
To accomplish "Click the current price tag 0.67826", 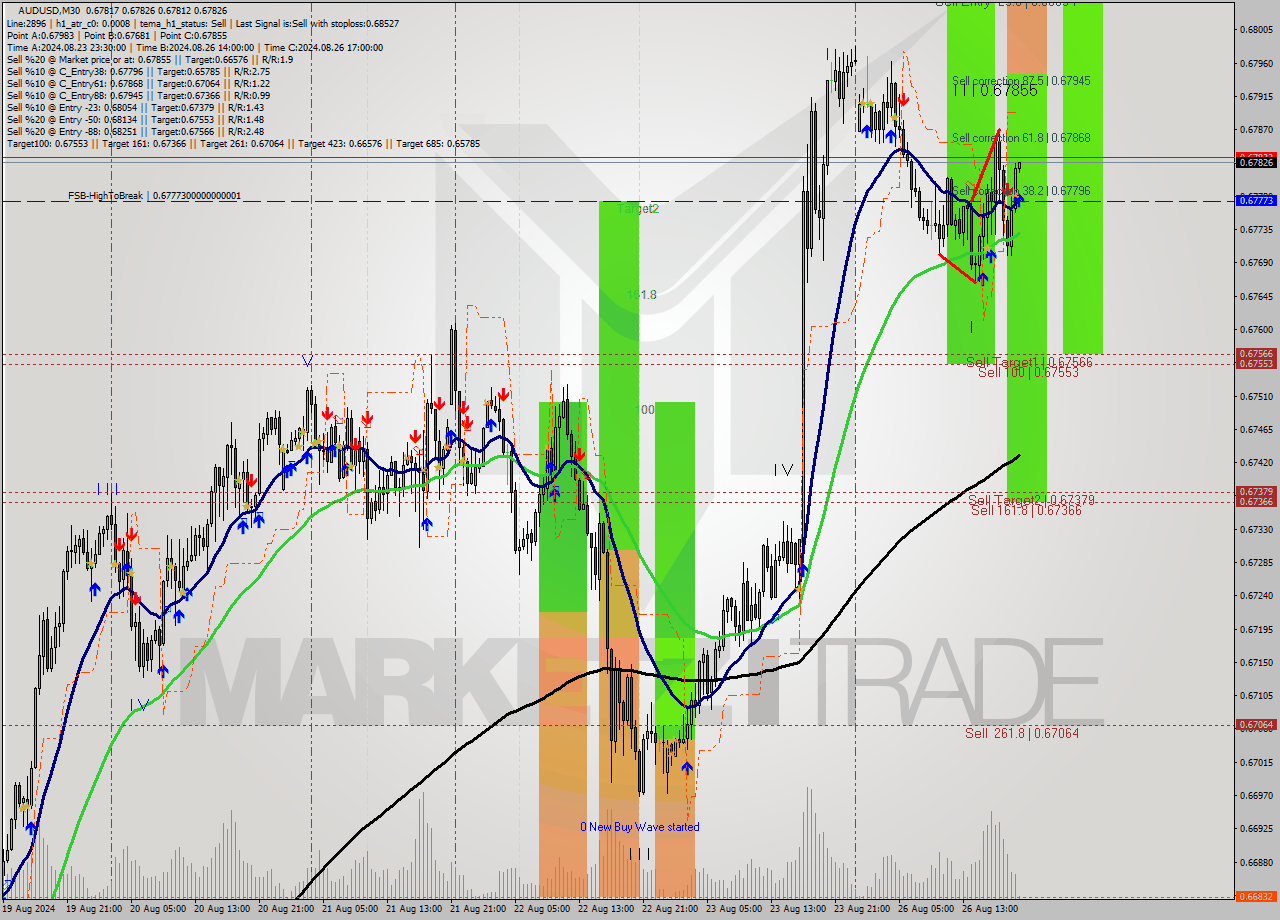I will (x=1256, y=162).
